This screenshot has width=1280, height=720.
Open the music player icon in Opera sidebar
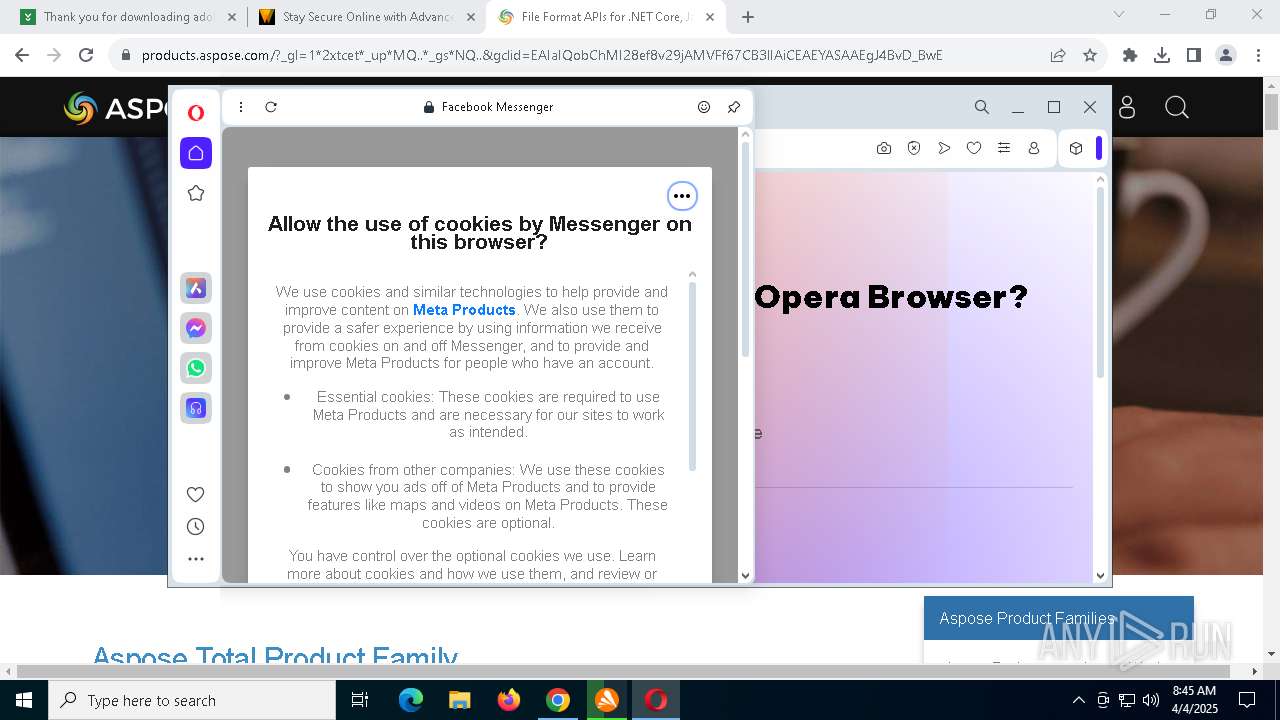tap(196, 408)
